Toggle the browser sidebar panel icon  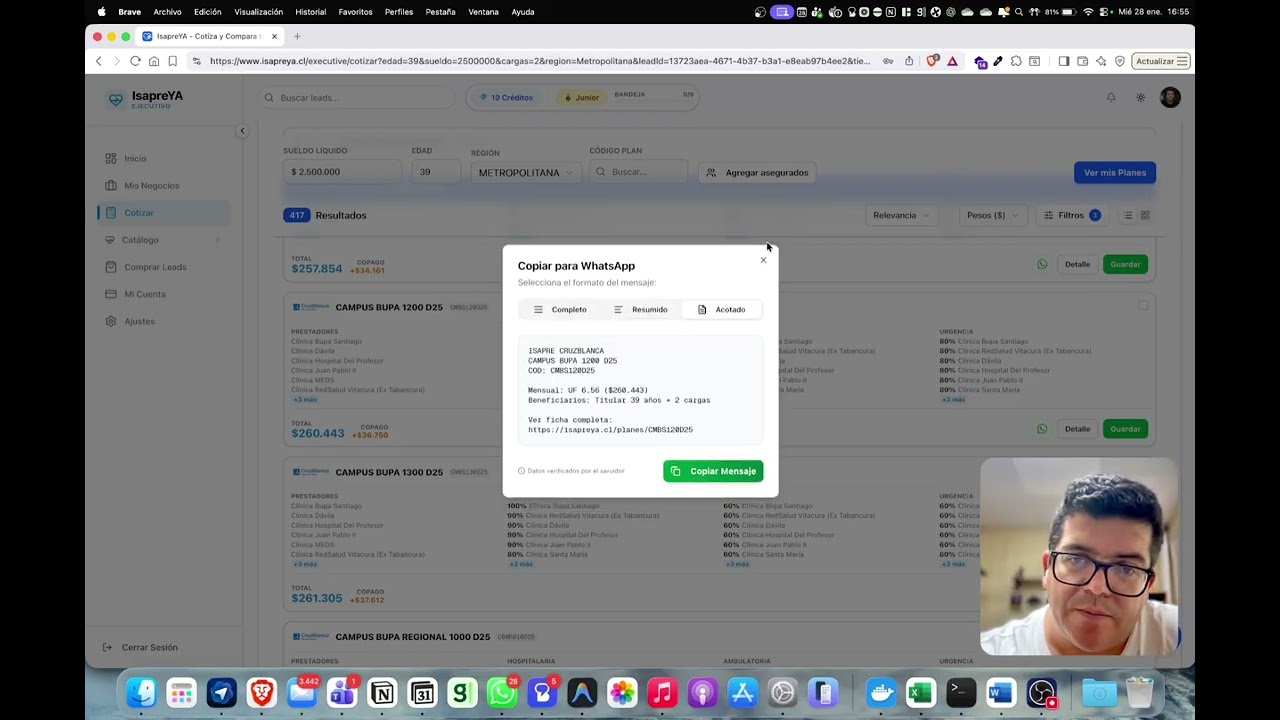point(1064,61)
